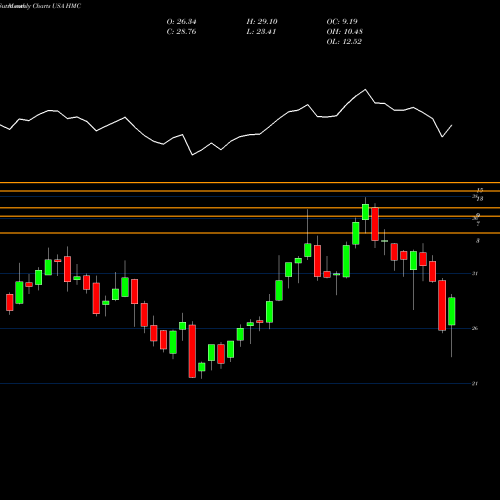
Task: Click the end point of the white indicator line
Action: point(452,125)
